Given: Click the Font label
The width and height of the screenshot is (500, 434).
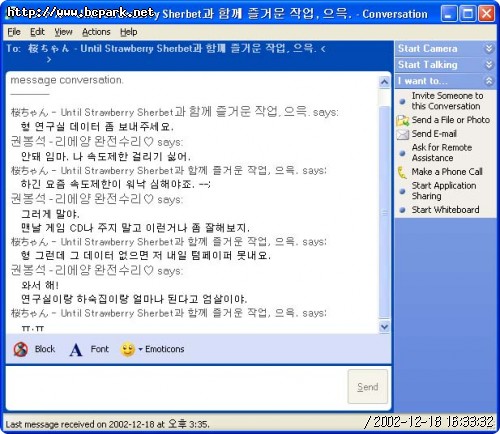Looking at the screenshot, I should [x=100, y=349].
